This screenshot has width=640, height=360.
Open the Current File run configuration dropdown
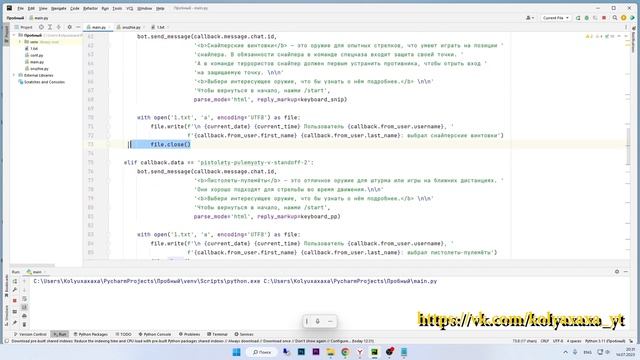556,18
